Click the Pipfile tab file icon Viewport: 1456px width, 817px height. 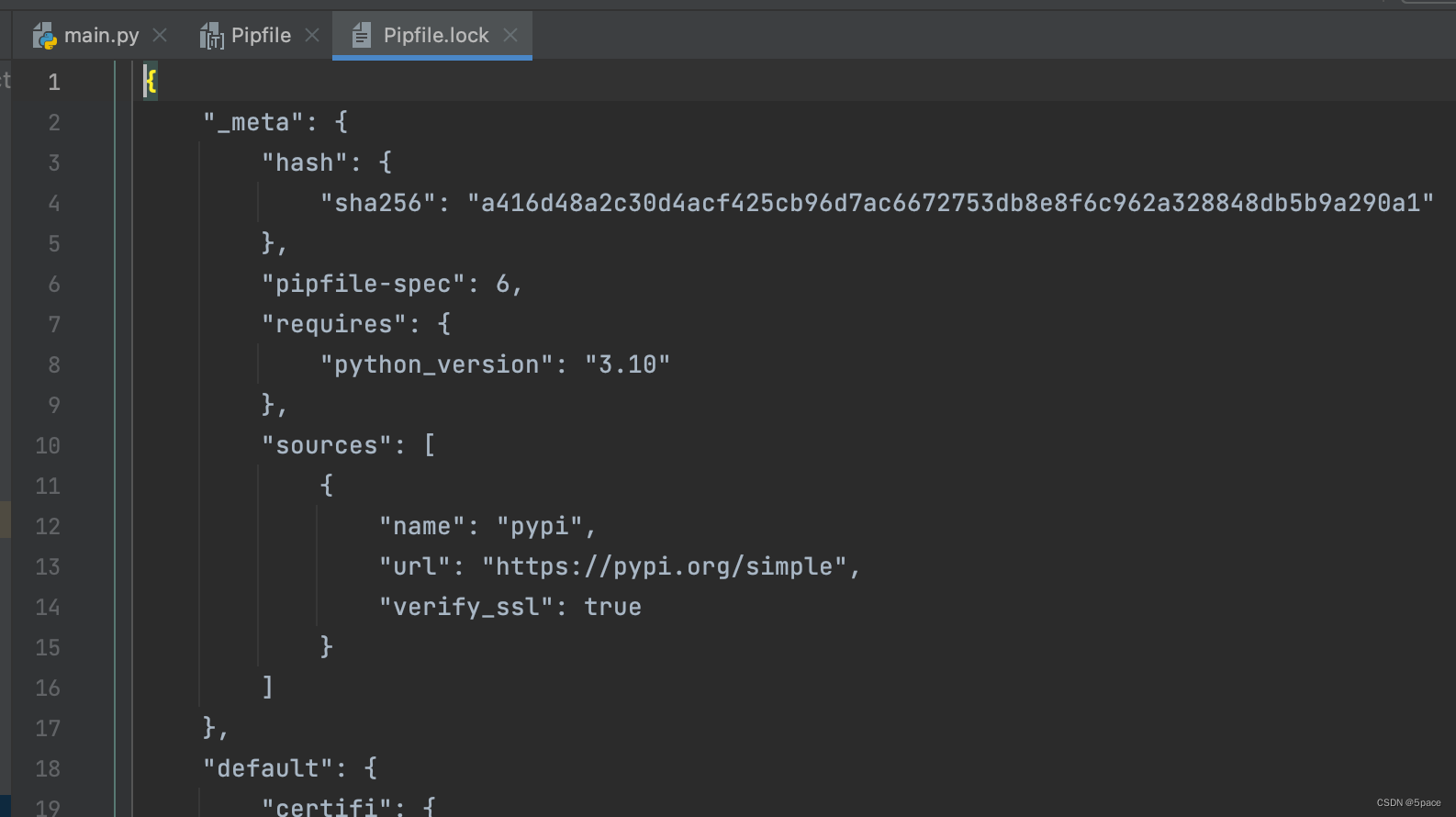click(212, 36)
